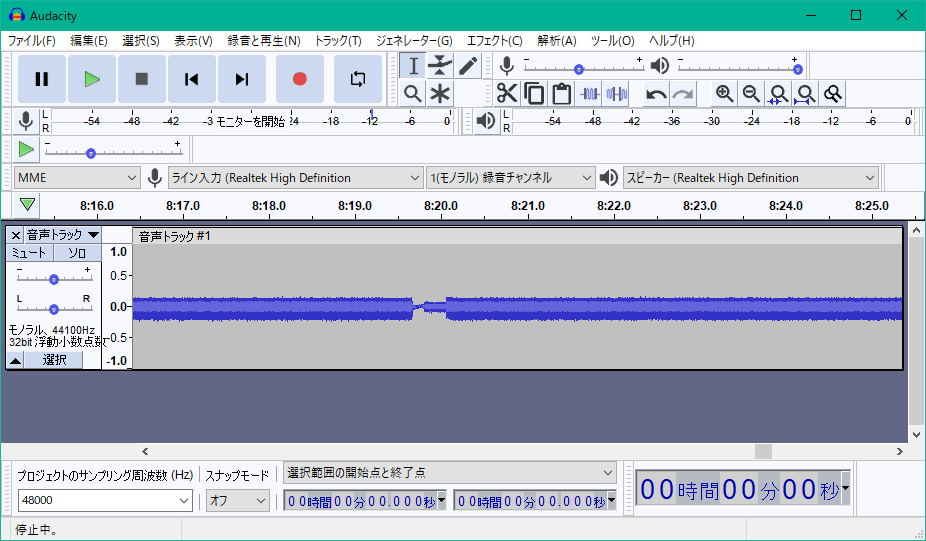This screenshot has height=541, width=926.
Task: Click the horizontal scrollbar thumb
Action: coord(763,451)
